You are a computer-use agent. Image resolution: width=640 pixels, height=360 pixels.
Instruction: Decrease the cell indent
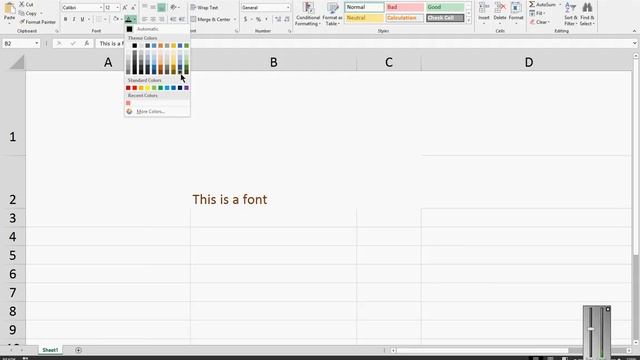173,19
